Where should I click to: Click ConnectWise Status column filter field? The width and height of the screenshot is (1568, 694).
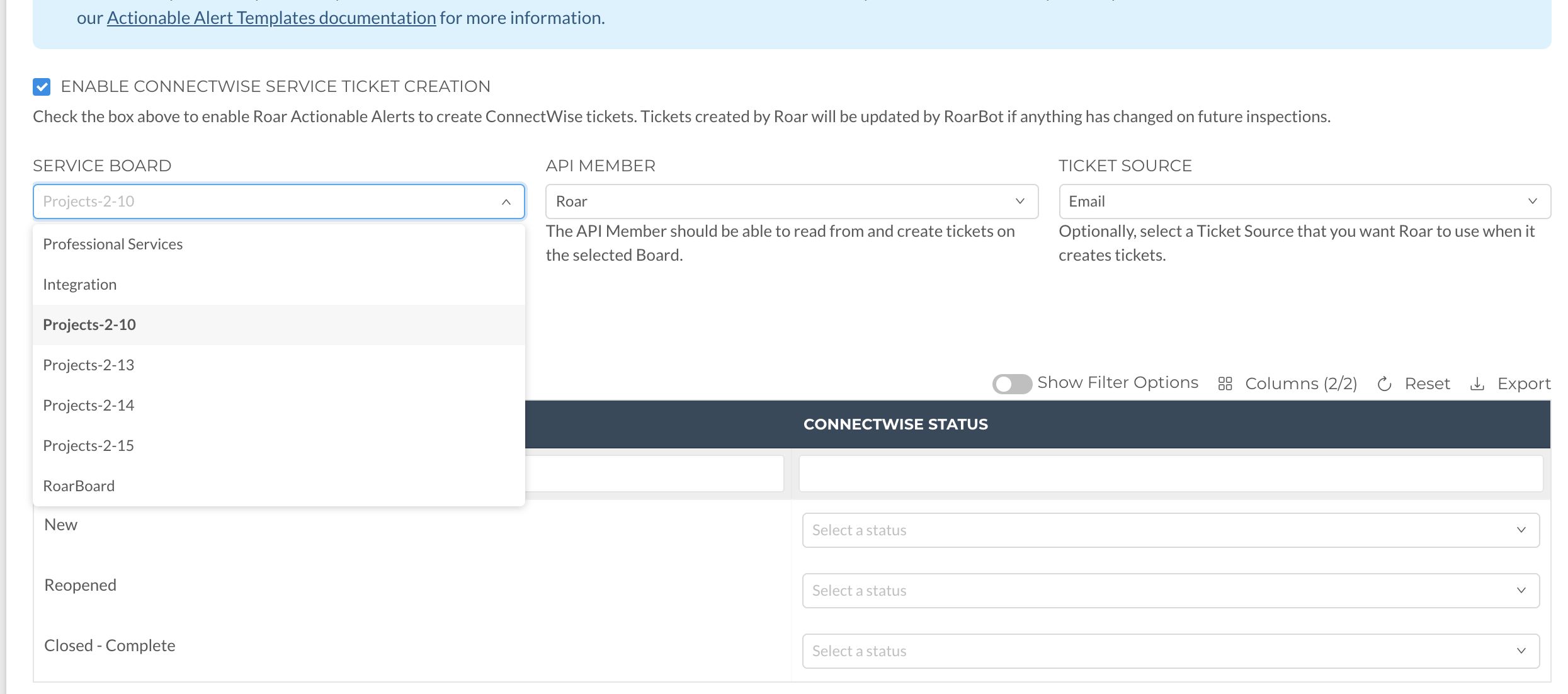(1170, 474)
